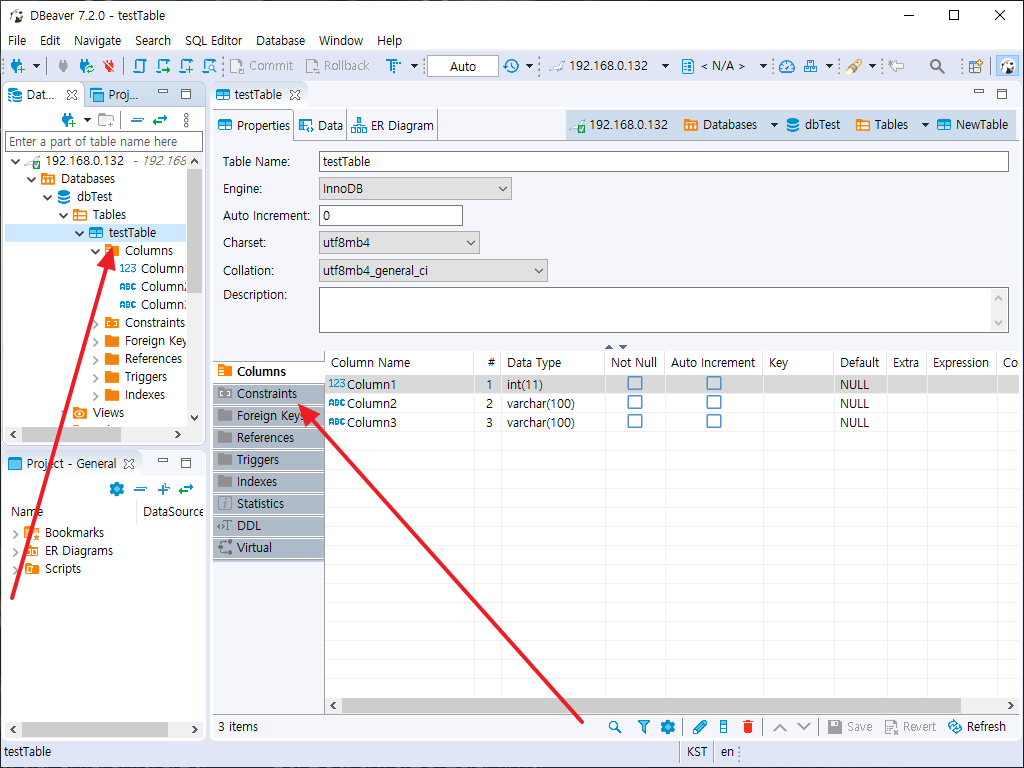Click the Table Name input field
Screen dimensions: 1024x768
point(664,161)
